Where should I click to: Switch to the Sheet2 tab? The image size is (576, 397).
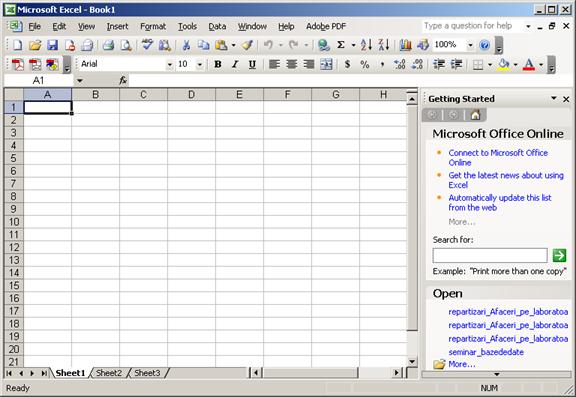tap(109, 373)
